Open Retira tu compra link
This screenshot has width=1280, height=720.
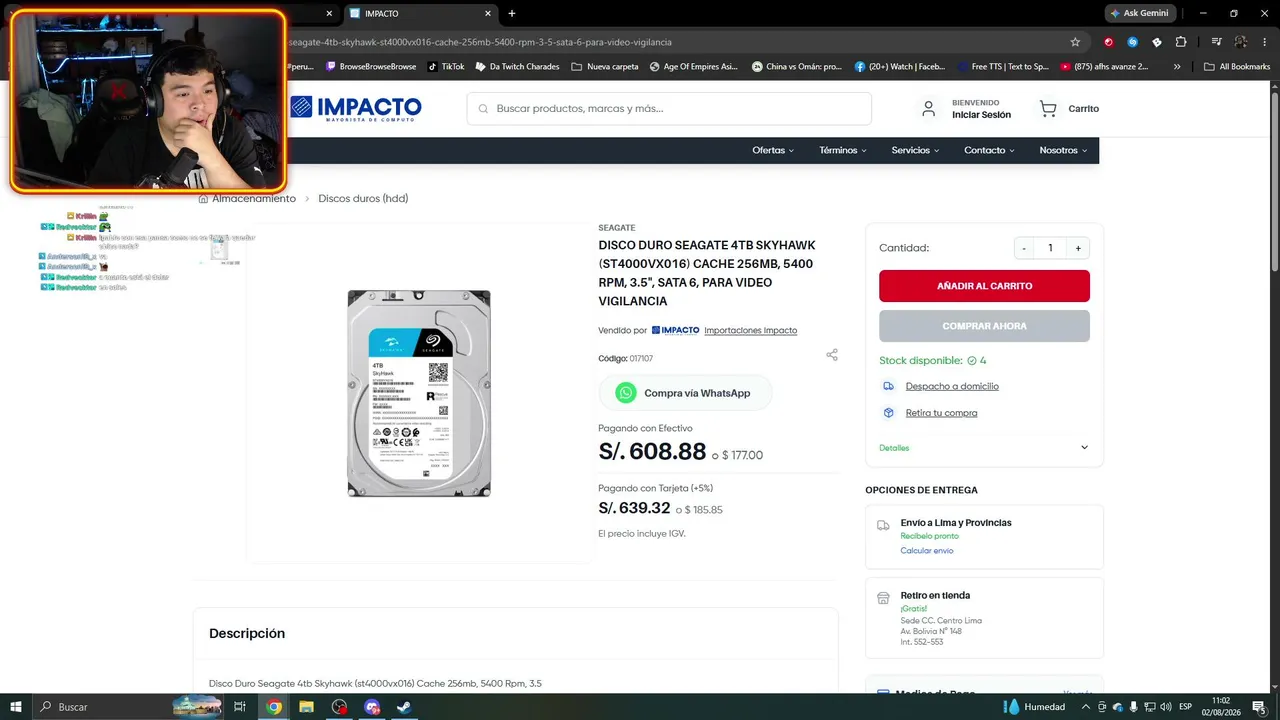point(941,413)
